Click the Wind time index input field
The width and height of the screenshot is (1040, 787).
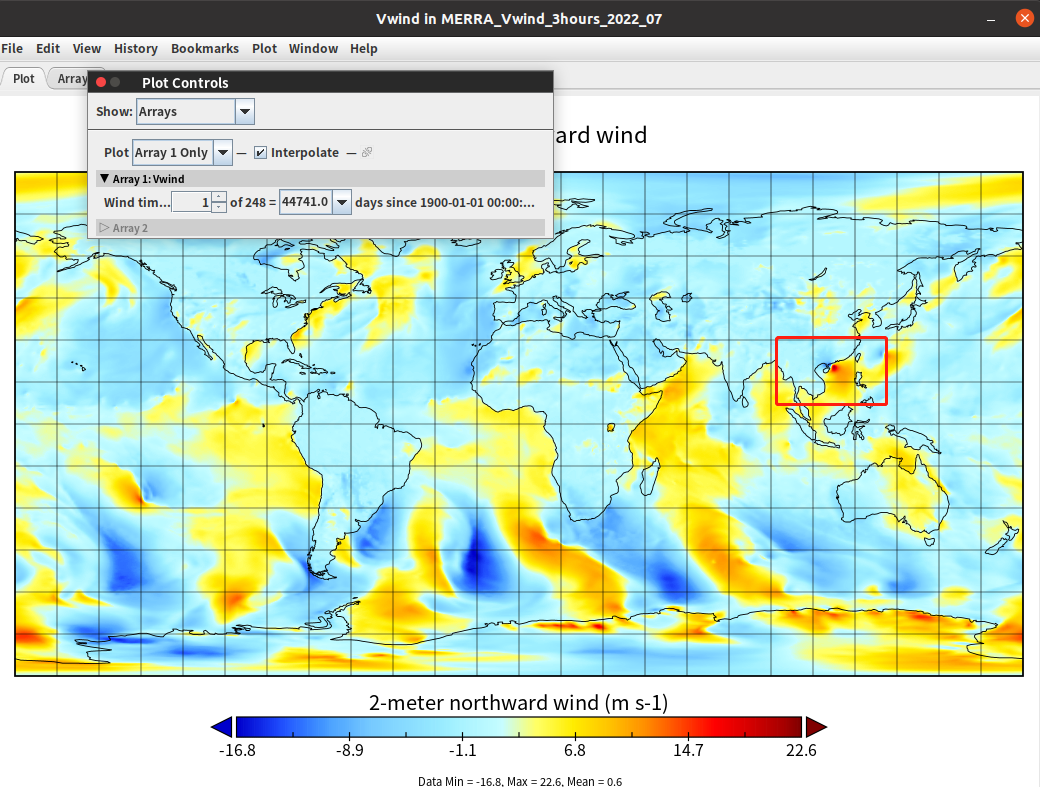(191, 202)
